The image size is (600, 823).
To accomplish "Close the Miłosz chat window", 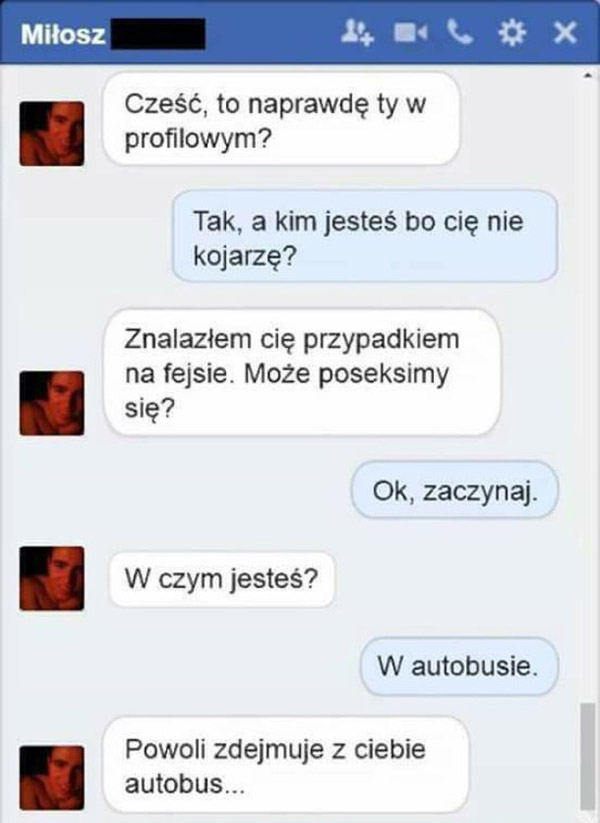I will [565, 33].
